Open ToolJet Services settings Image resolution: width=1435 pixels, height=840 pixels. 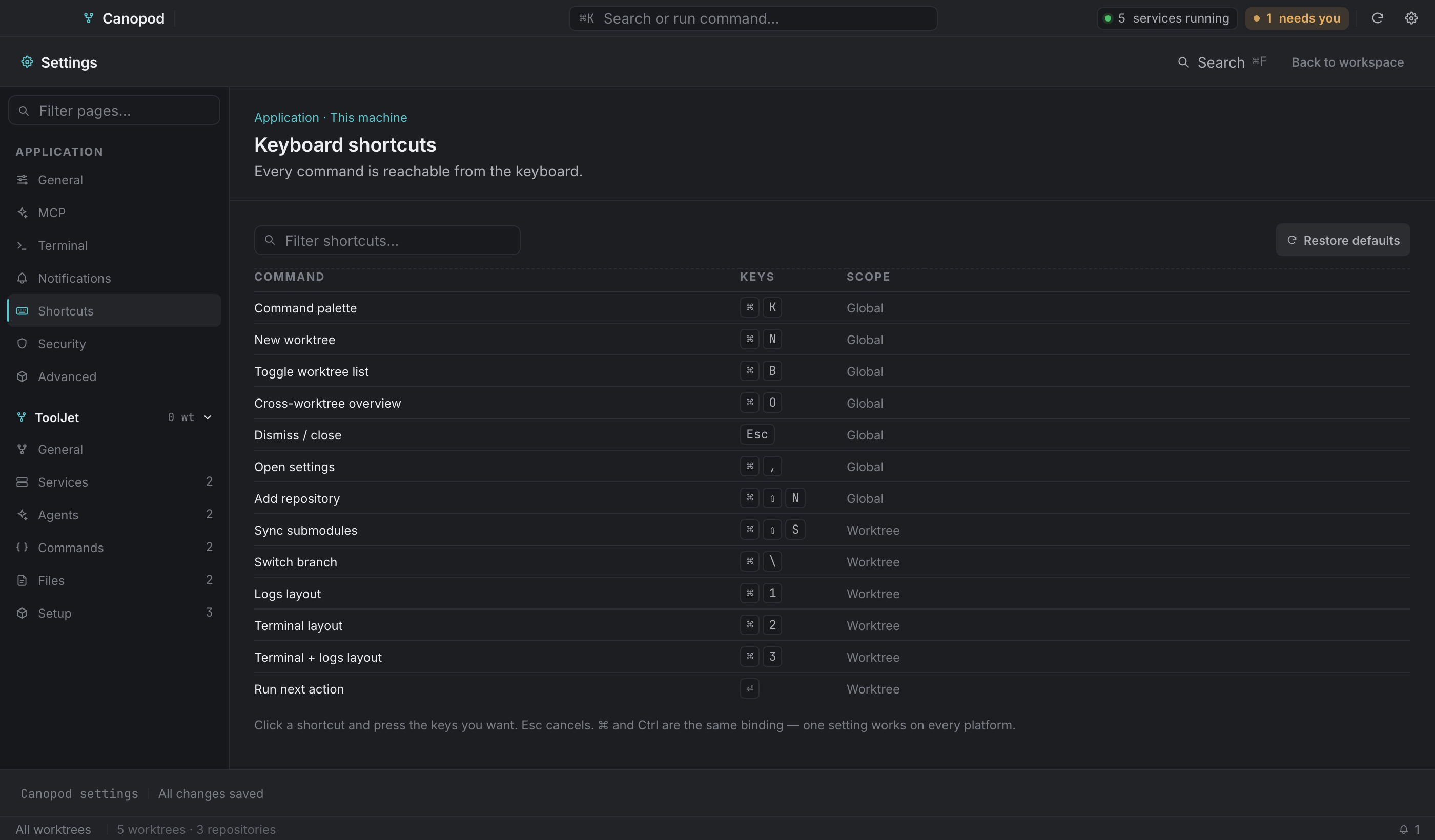[x=114, y=482]
